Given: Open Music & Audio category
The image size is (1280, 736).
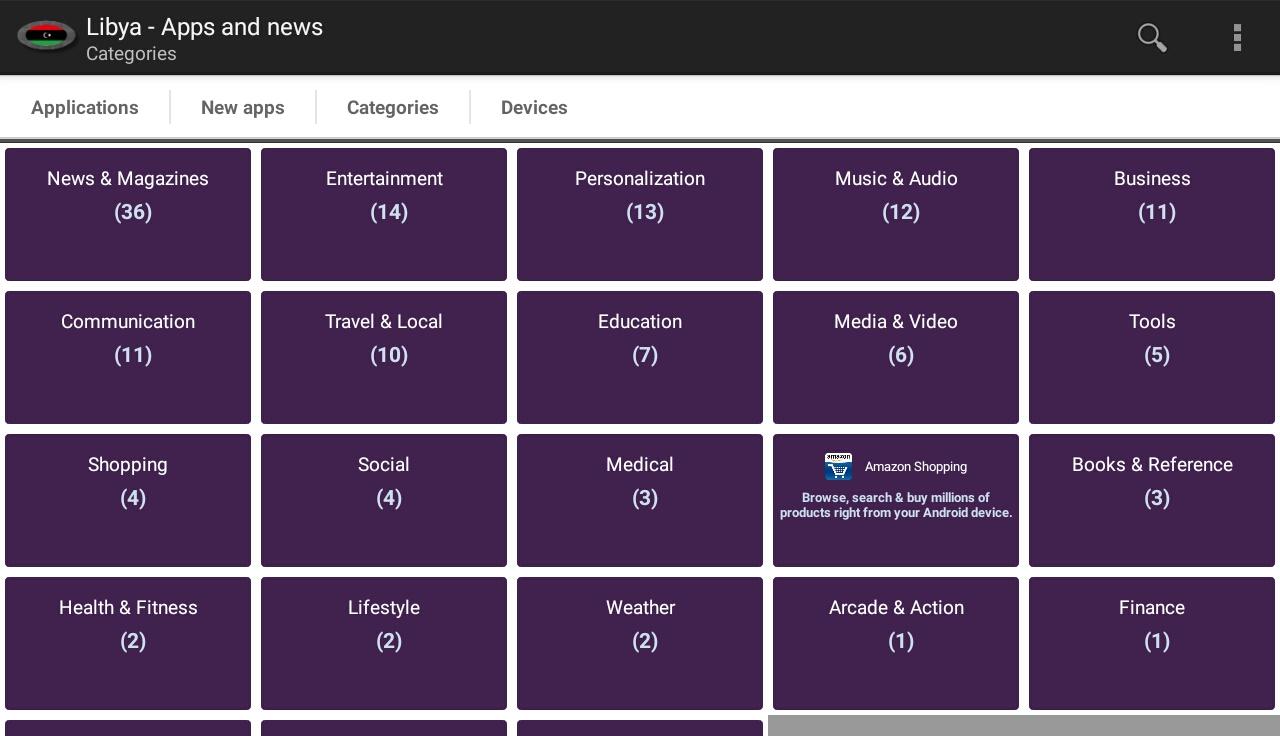Looking at the screenshot, I should pyautogui.click(x=896, y=214).
